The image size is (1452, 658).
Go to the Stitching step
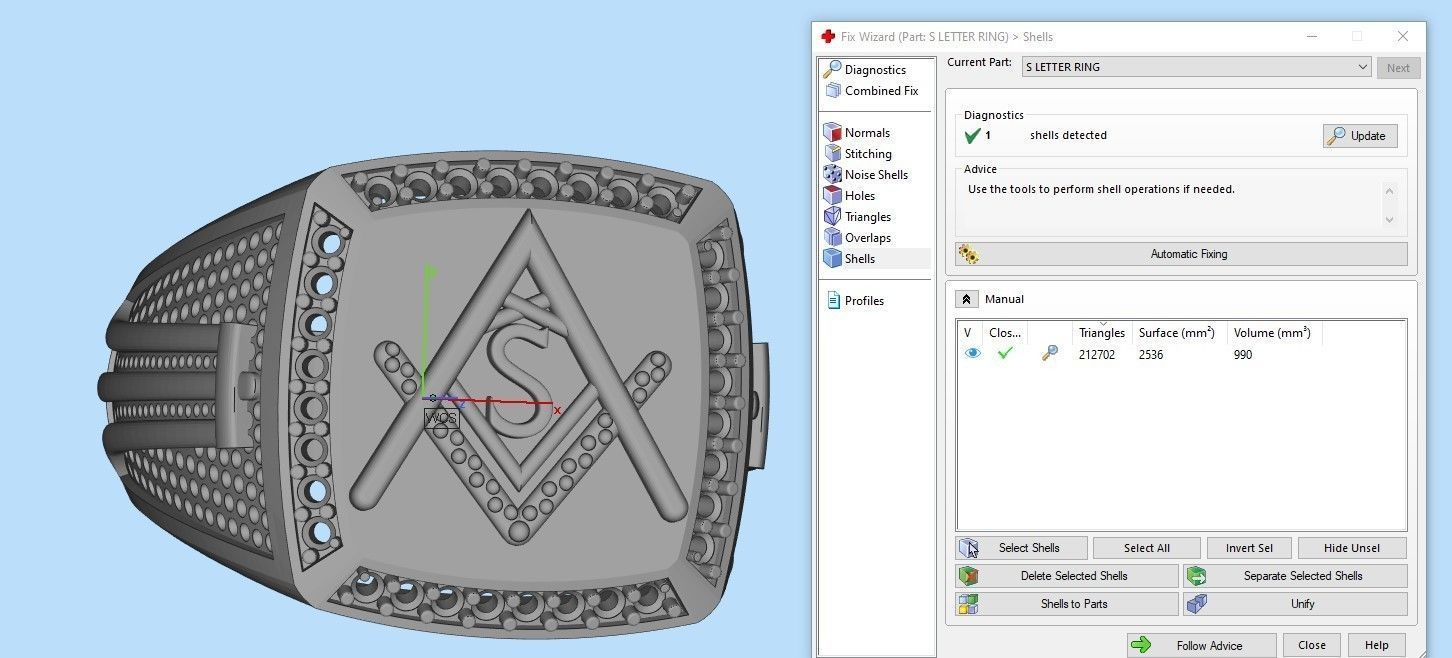(x=868, y=154)
